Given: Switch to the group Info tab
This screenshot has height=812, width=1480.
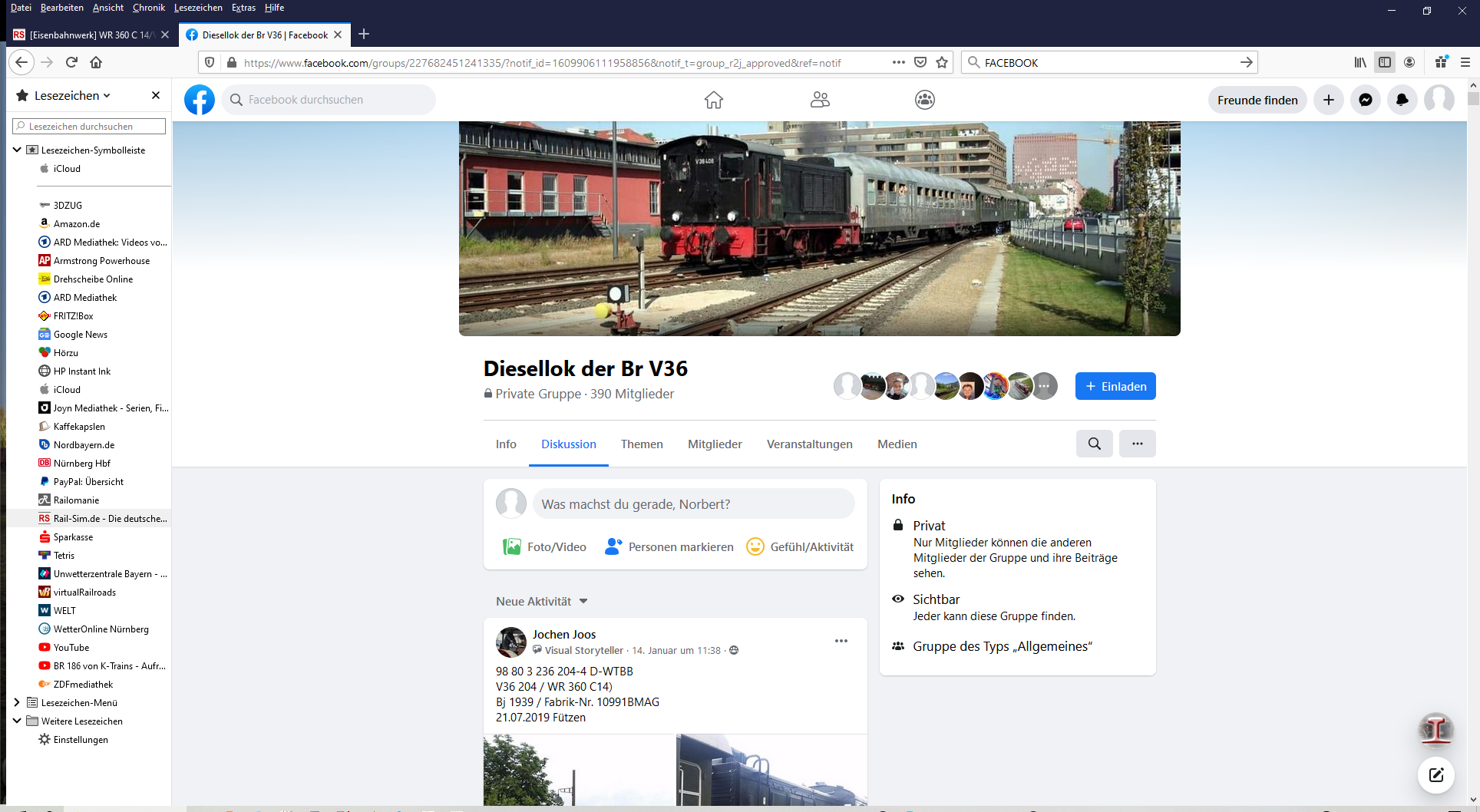Looking at the screenshot, I should [x=506, y=444].
